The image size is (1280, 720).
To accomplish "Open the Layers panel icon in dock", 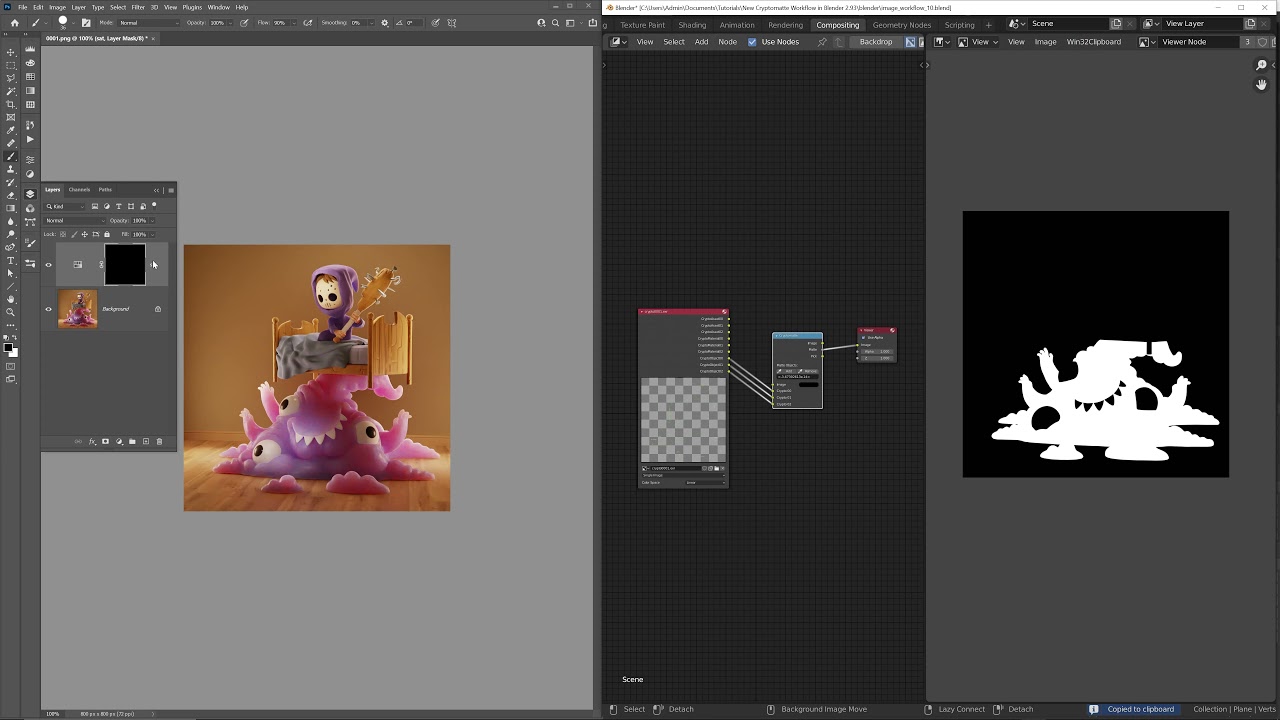I will tap(30, 193).
